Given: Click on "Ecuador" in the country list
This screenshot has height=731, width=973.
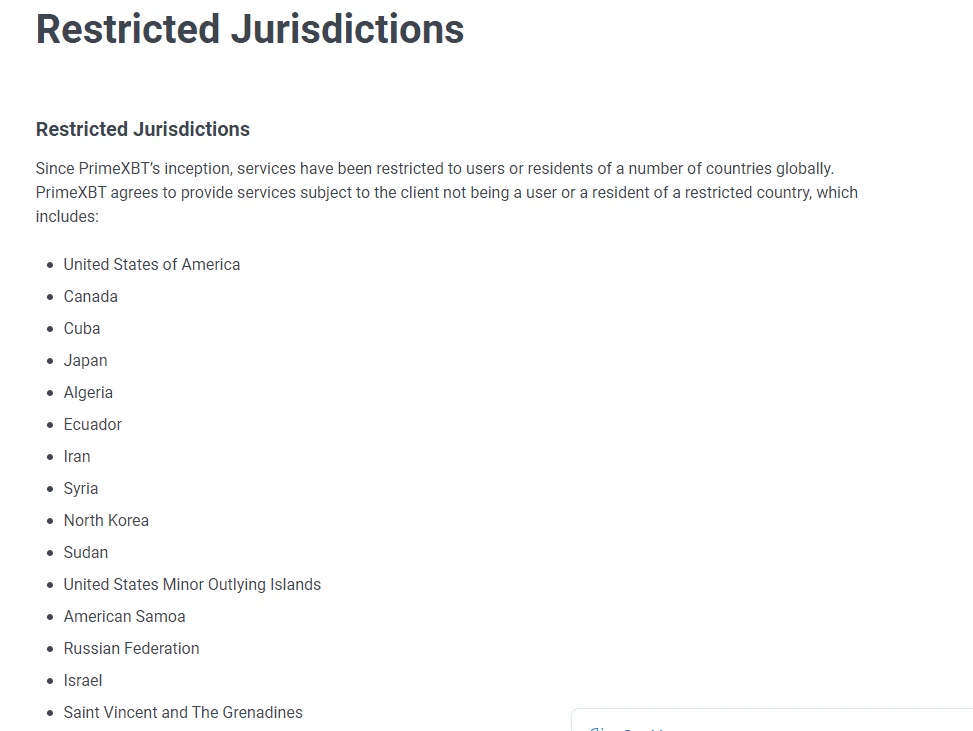Looking at the screenshot, I should coord(93,424).
